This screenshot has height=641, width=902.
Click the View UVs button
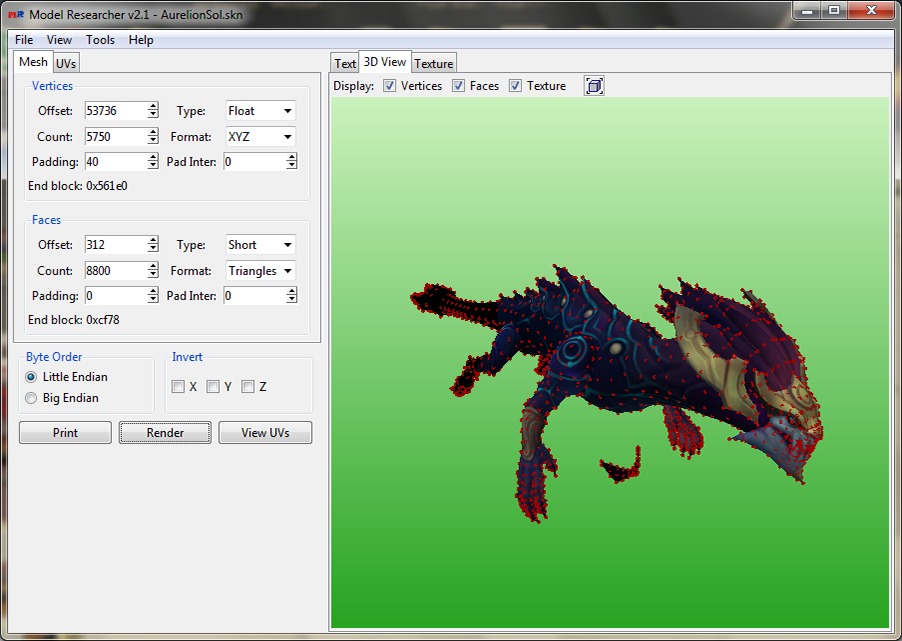click(x=265, y=433)
